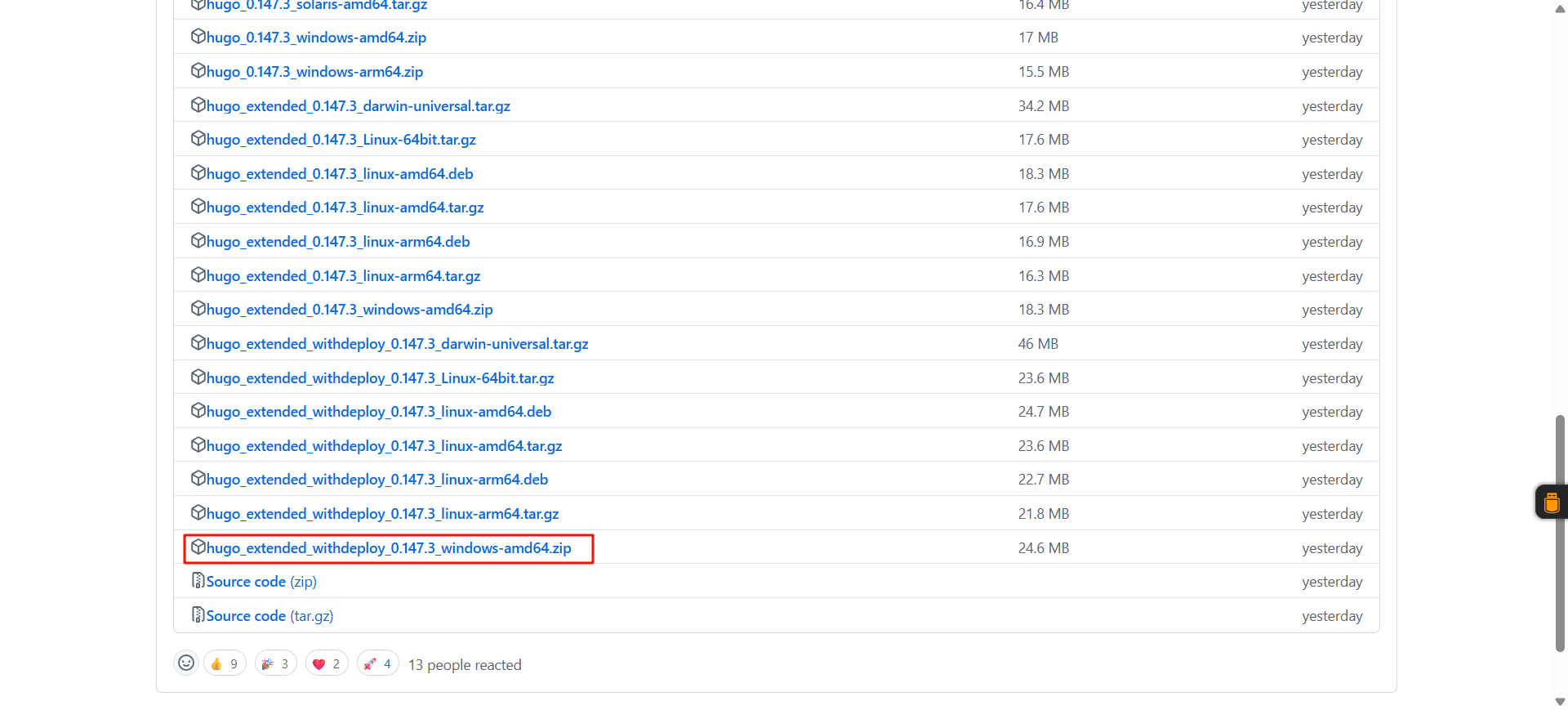Click yesterday timestamp of Source code (tar.gz)
The width and height of the screenshot is (1568, 710).
1332,616
